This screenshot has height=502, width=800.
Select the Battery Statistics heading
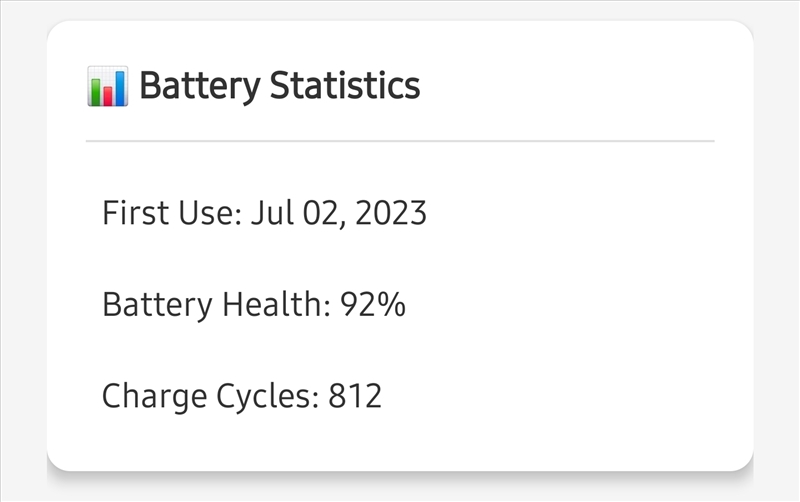click(279, 86)
